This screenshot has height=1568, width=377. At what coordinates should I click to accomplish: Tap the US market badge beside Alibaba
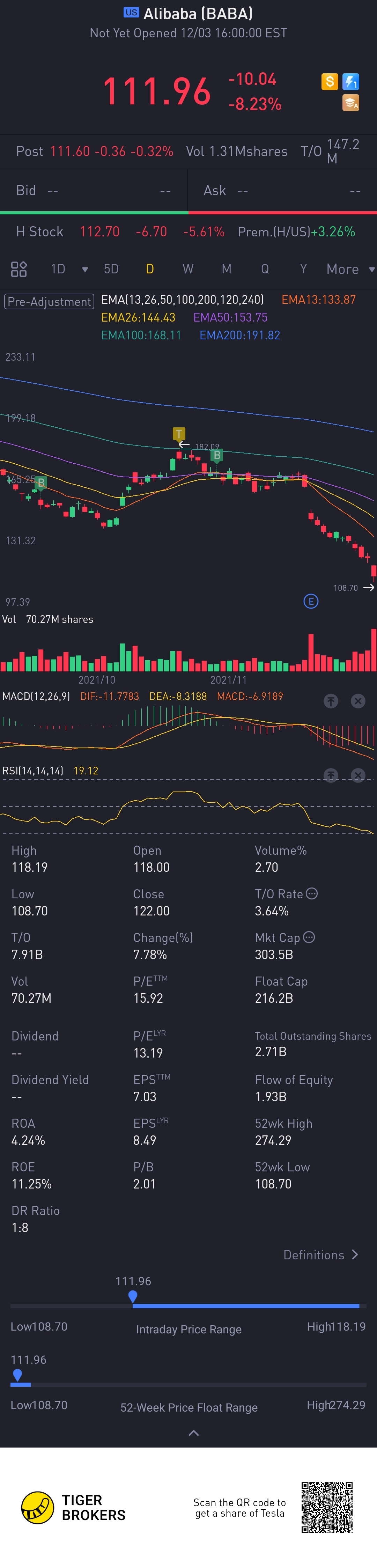click(x=131, y=13)
